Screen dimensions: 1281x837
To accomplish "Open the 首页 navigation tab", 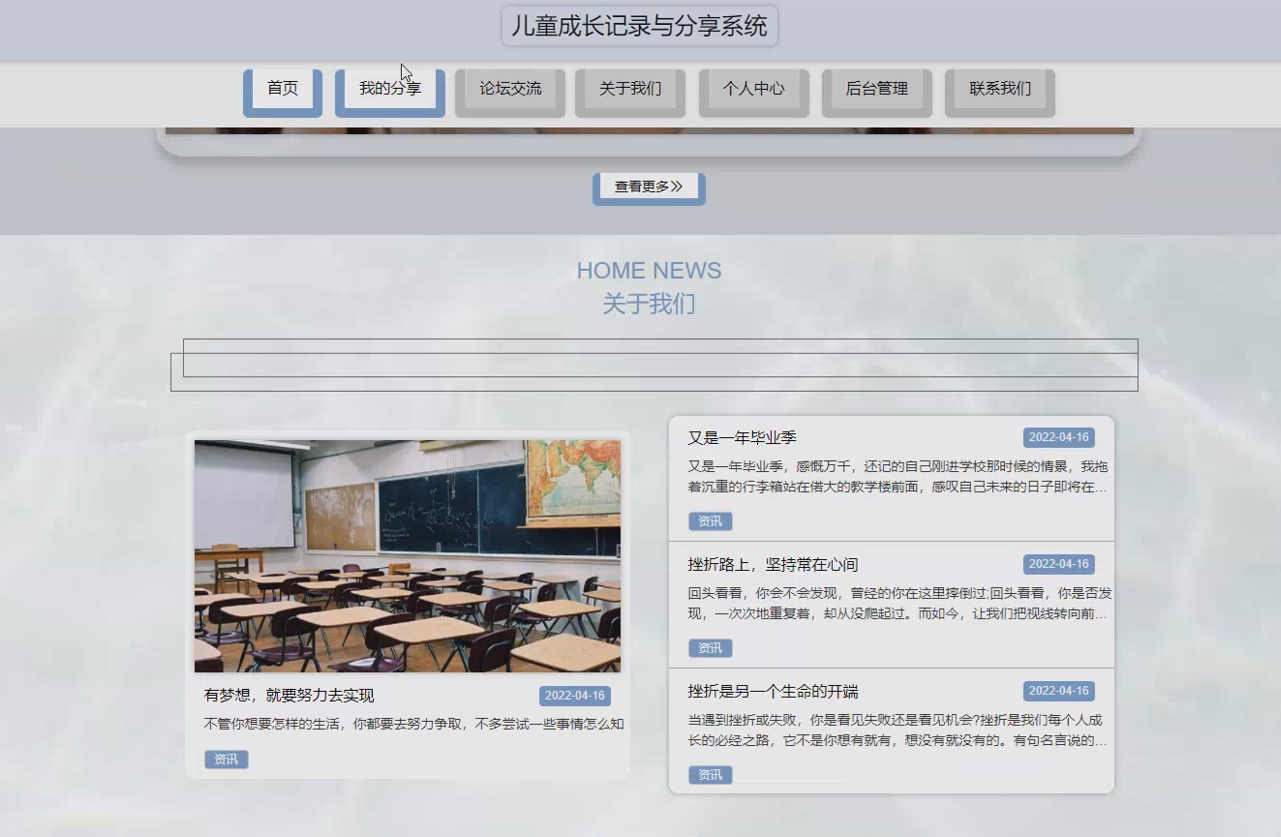I will click(x=283, y=93).
